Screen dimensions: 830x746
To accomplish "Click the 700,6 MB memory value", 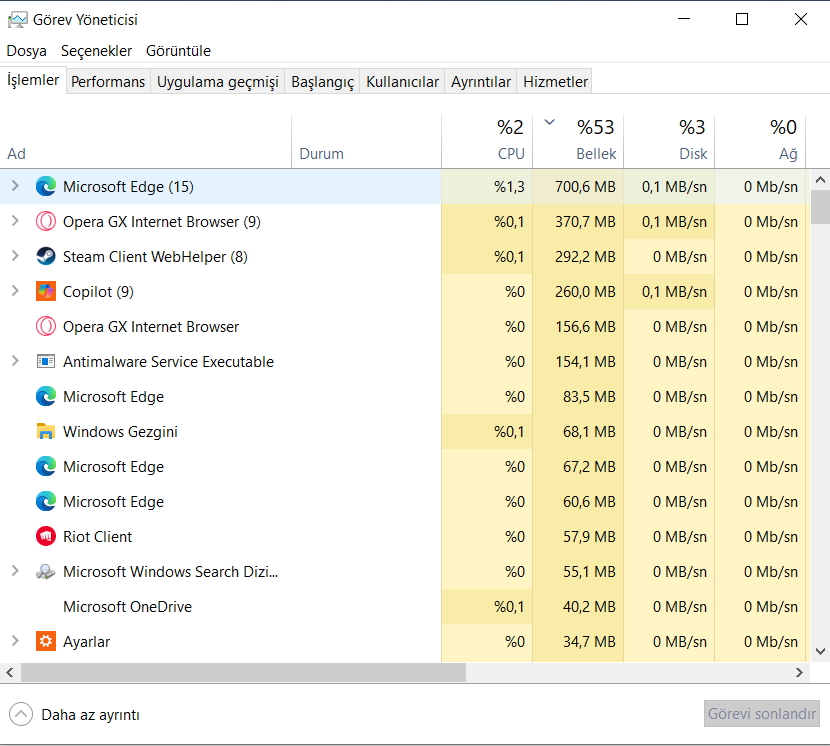I will pyautogui.click(x=585, y=186).
